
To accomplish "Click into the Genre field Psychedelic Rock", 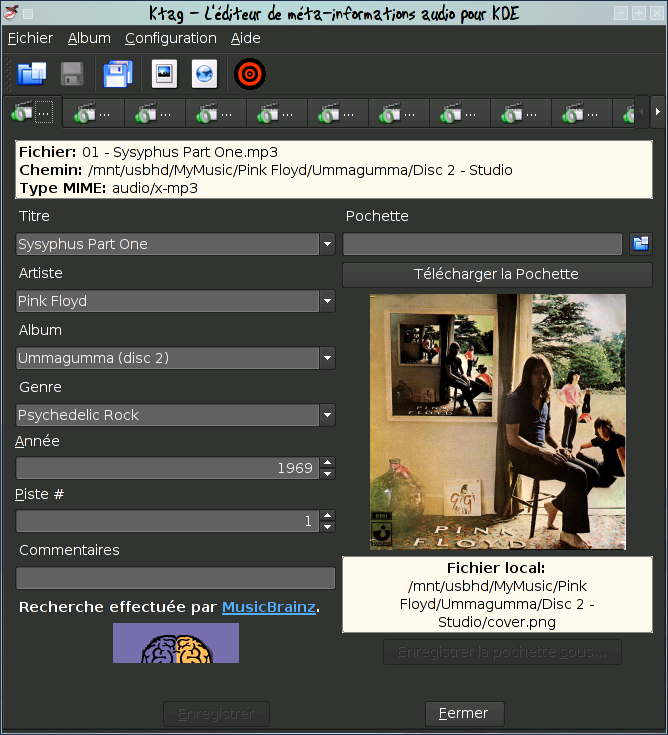I will click(168, 415).
